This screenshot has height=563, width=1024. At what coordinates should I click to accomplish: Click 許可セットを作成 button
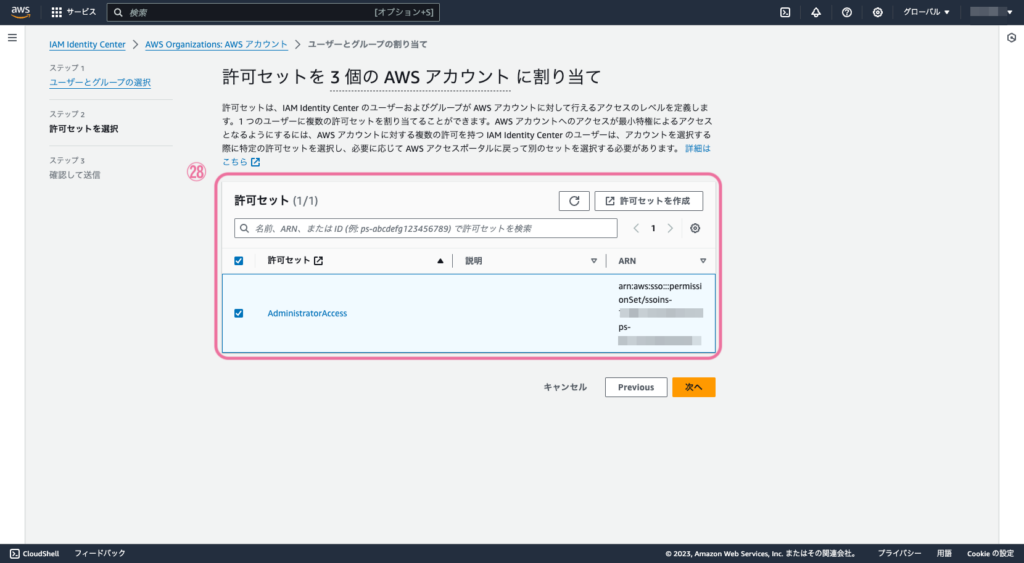pyautogui.click(x=648, y=201)
